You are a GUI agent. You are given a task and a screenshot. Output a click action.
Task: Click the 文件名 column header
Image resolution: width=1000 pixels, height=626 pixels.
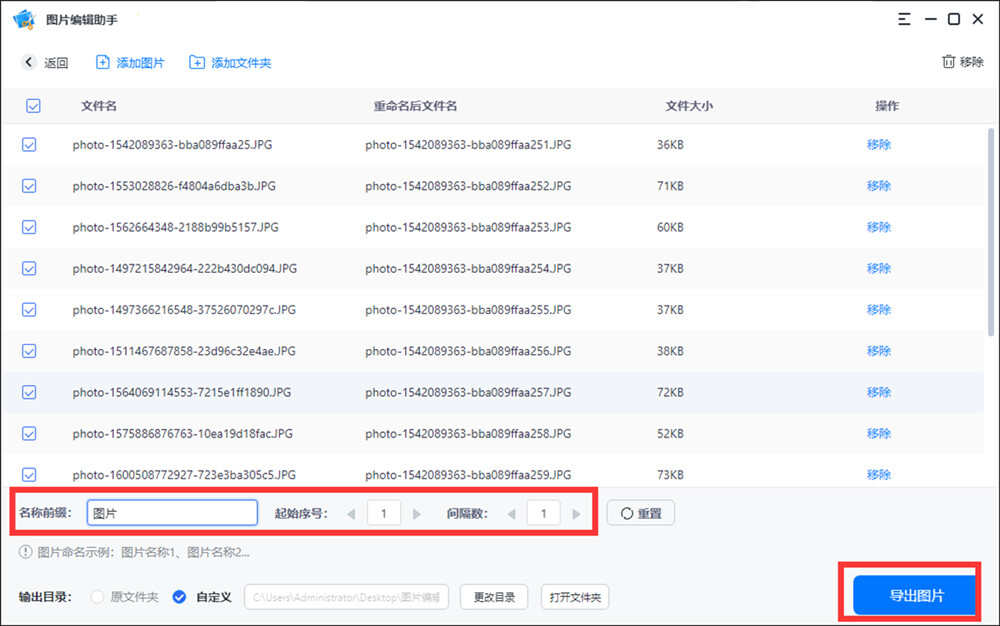99,106
